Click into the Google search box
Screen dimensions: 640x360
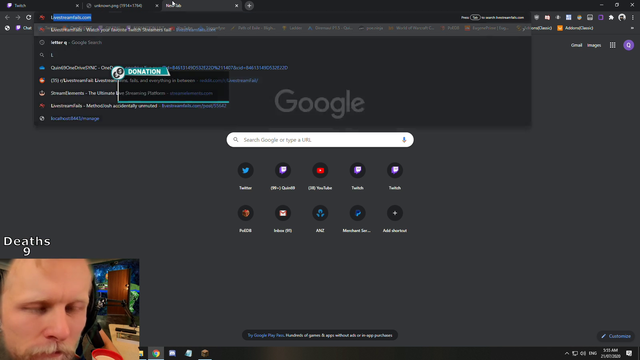tap(320, 140)
